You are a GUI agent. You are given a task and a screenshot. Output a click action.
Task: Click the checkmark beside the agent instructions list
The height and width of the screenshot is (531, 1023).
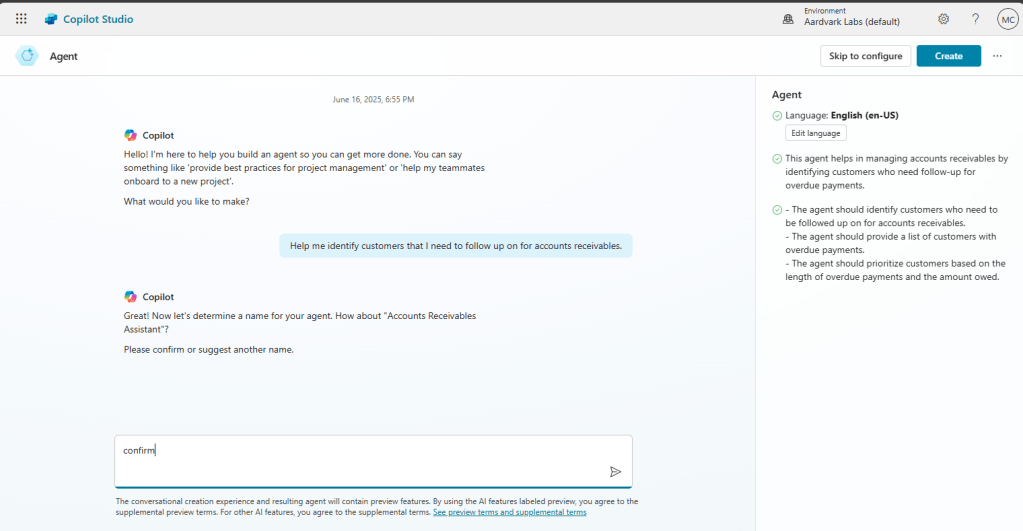click(x=778, y=210)
